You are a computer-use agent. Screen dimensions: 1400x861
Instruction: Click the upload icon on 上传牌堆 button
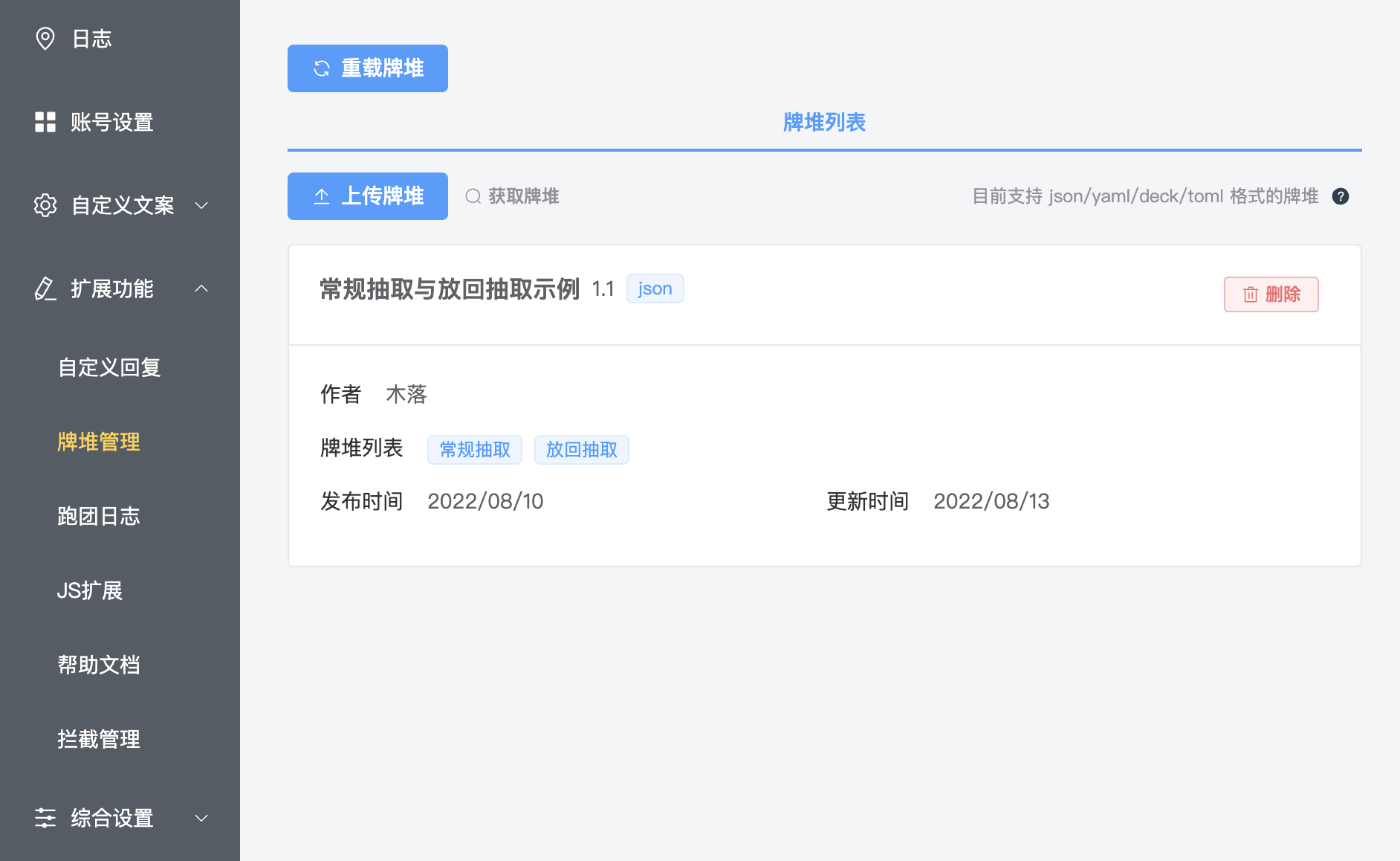[x=320, y=196]
